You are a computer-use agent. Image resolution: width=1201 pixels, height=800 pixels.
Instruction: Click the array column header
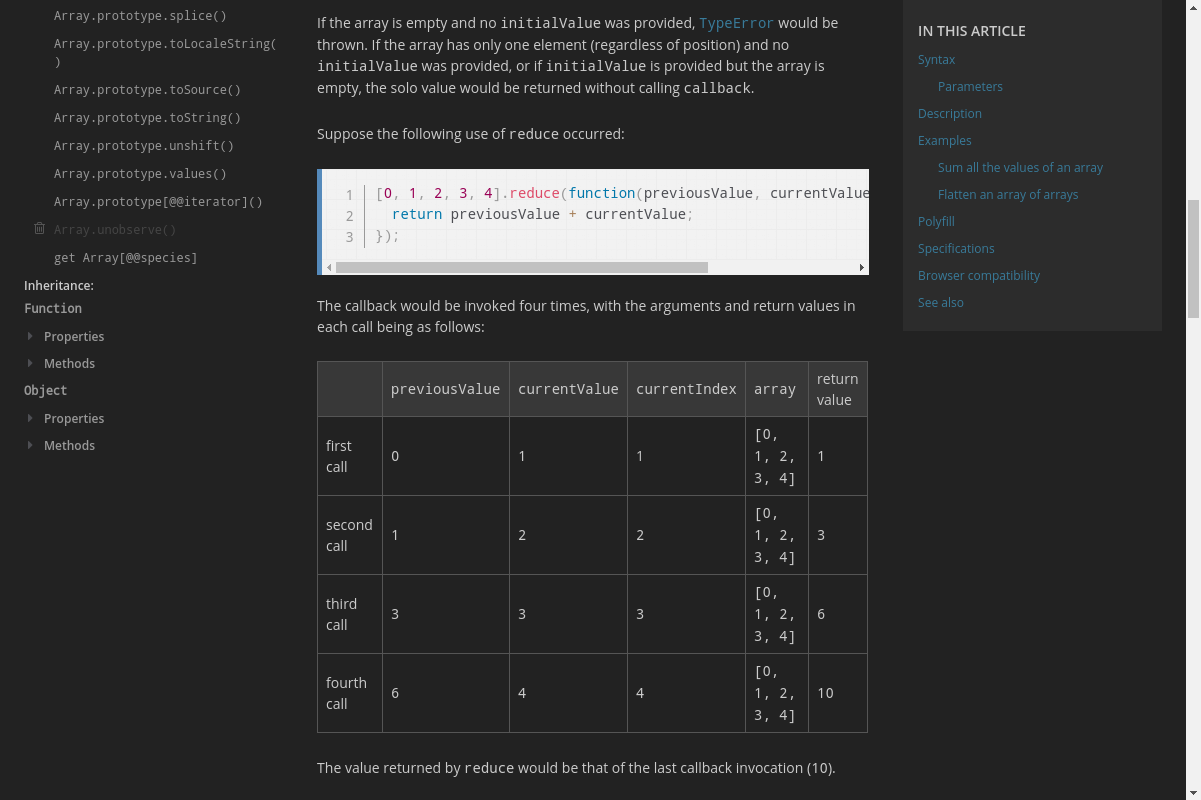pyautogui.click(x=775, y=389)
